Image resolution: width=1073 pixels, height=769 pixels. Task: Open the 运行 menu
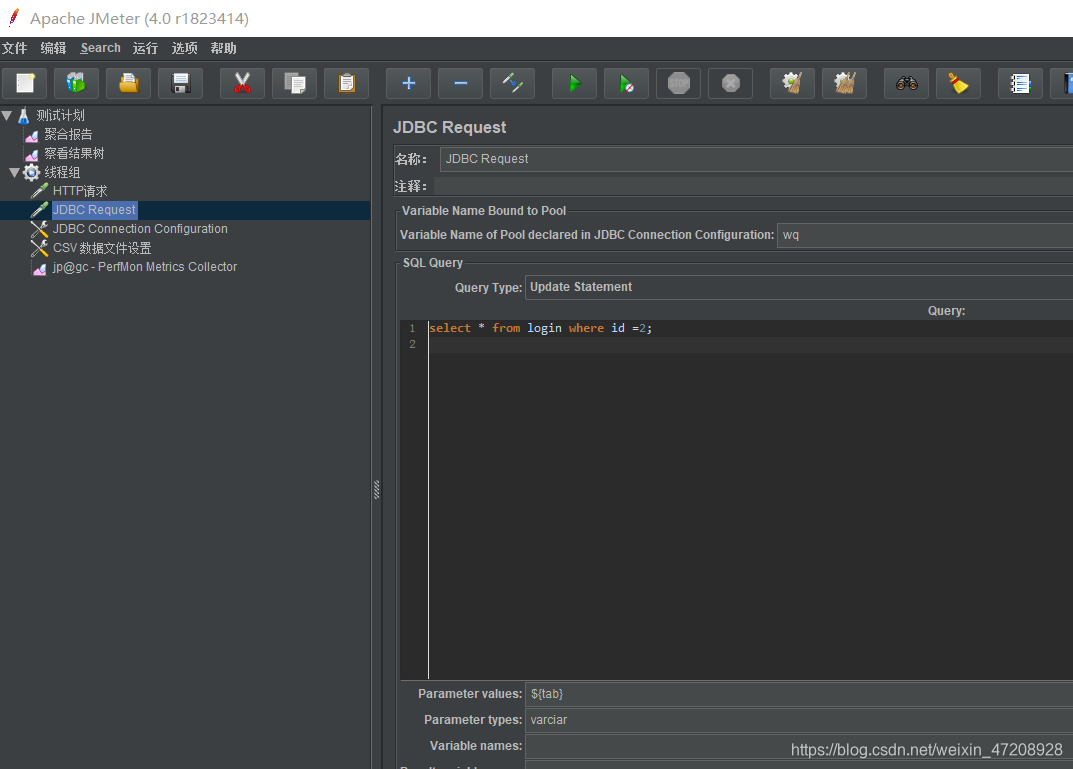pos(145,48)
